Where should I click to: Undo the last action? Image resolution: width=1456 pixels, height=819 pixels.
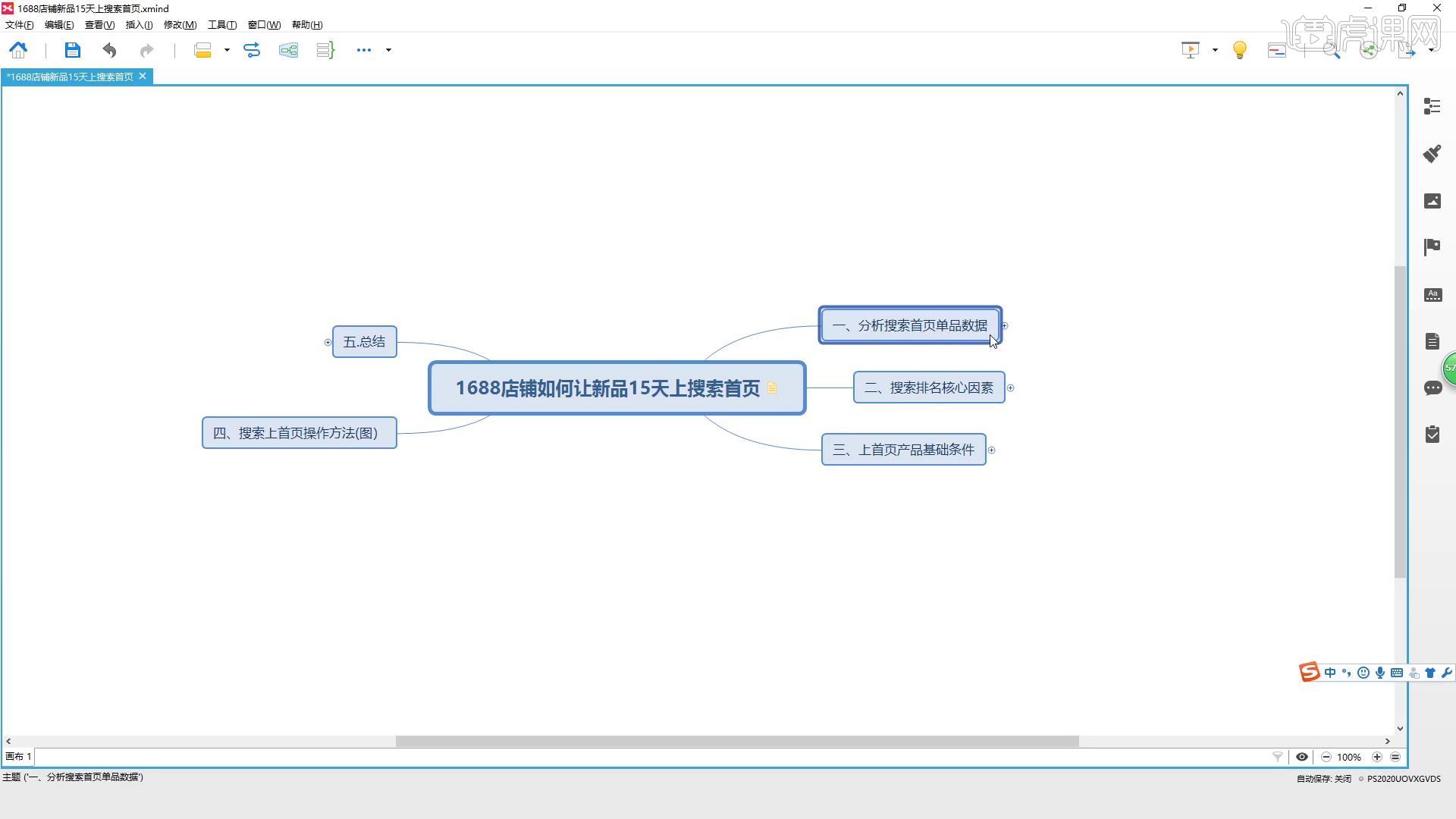(x=110, y=50)
